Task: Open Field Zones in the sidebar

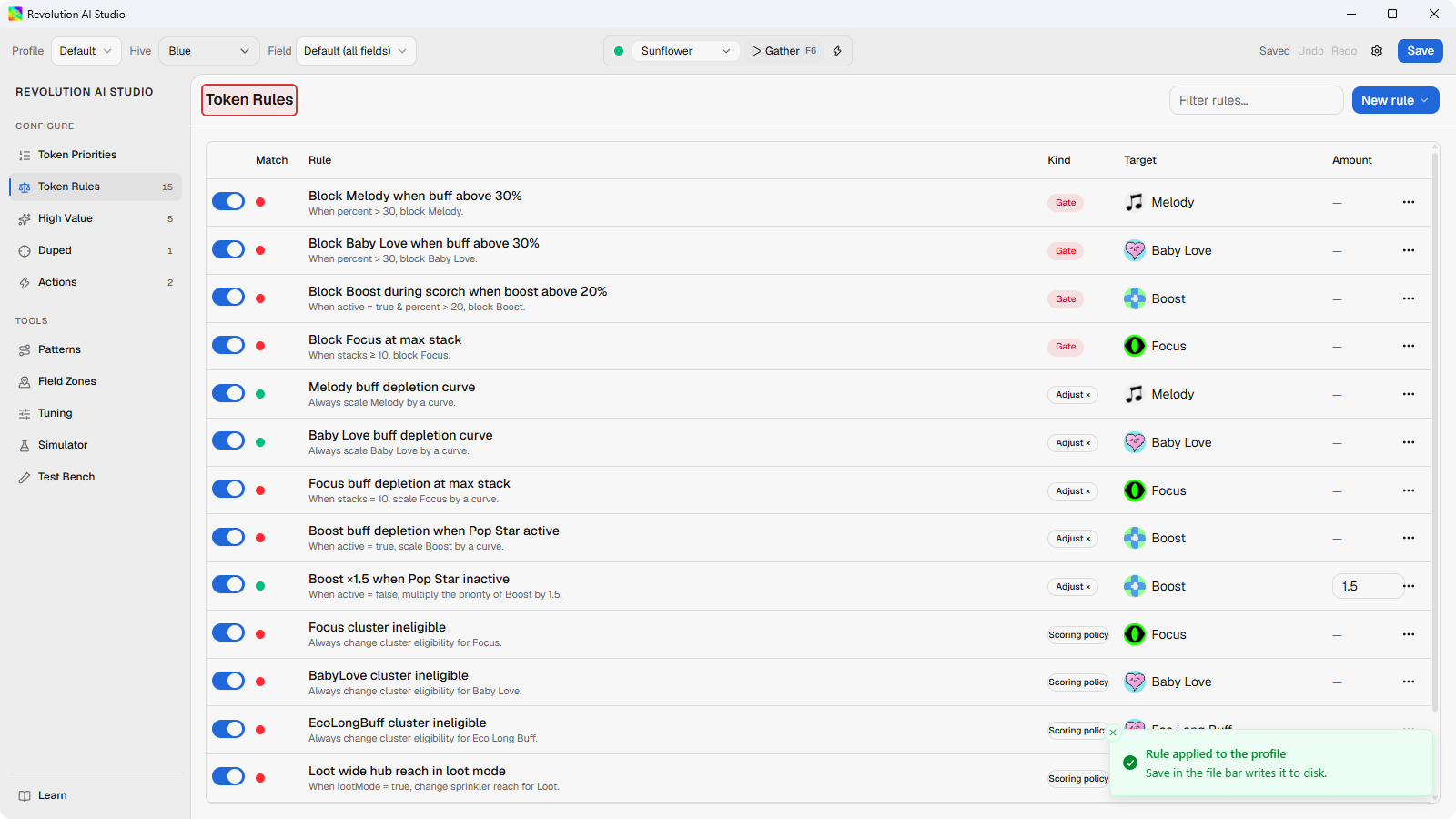Action: 96,381
